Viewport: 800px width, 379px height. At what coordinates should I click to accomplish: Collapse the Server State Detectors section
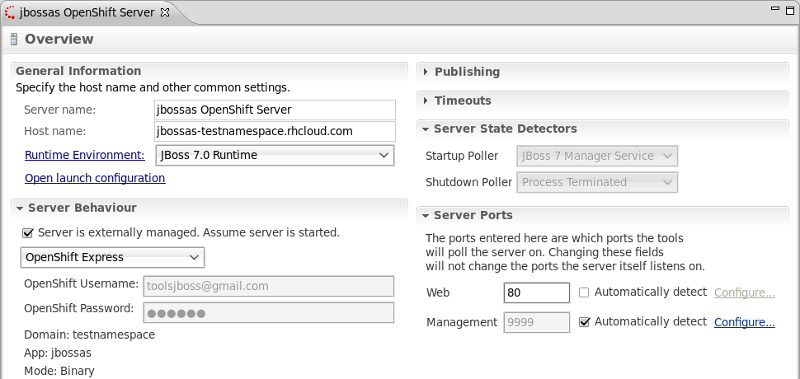pyautogui.click(x=426, y=129)
